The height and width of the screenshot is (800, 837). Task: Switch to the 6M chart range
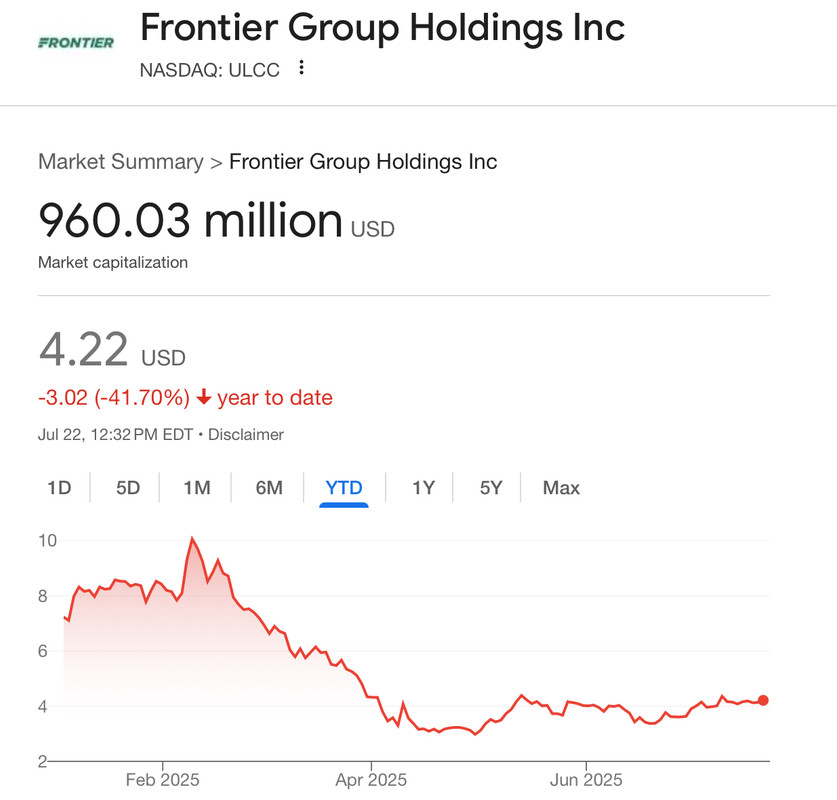pyautogui.click(x=269, y=488)
